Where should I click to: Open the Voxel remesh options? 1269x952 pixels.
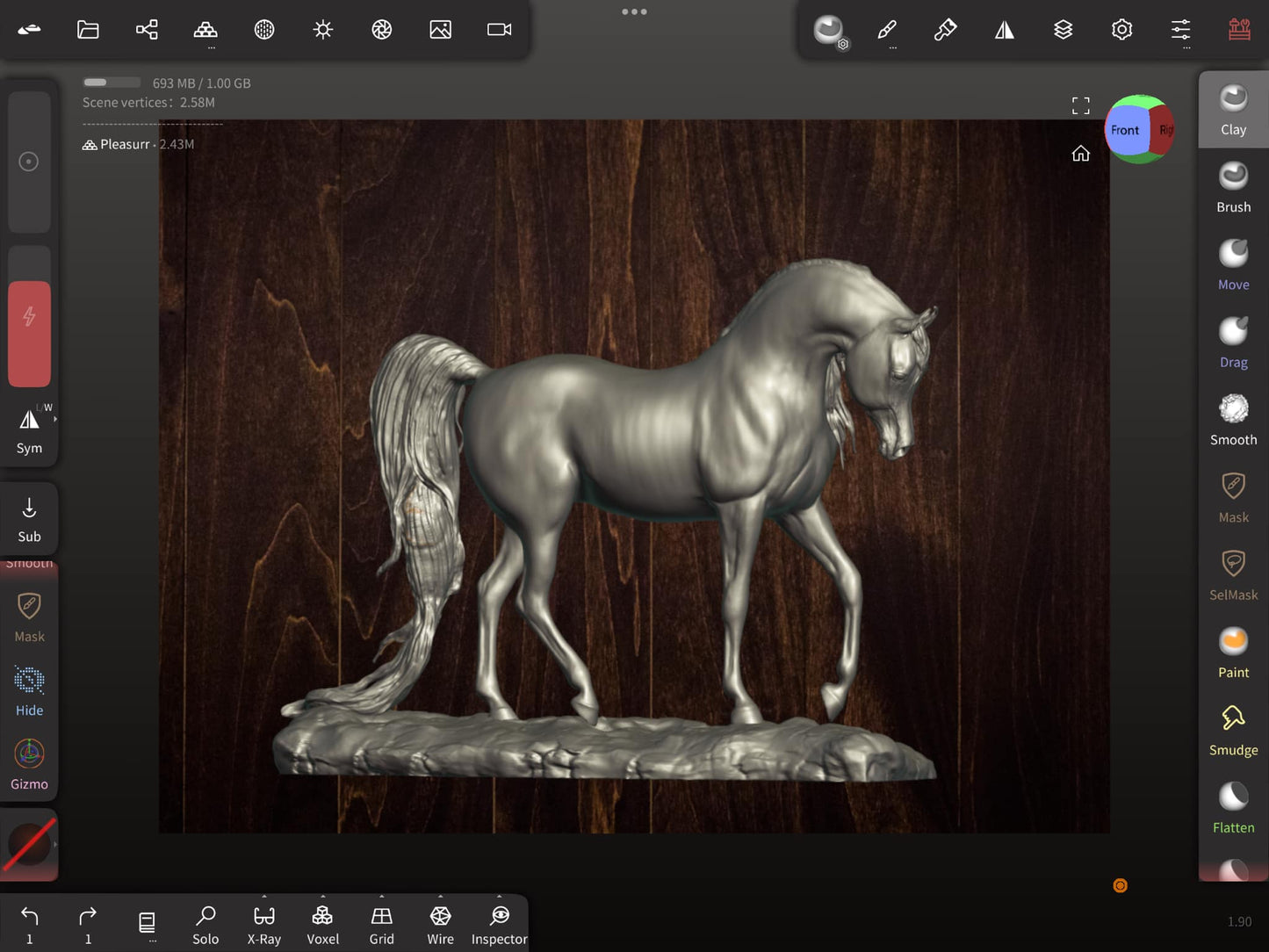323,925
